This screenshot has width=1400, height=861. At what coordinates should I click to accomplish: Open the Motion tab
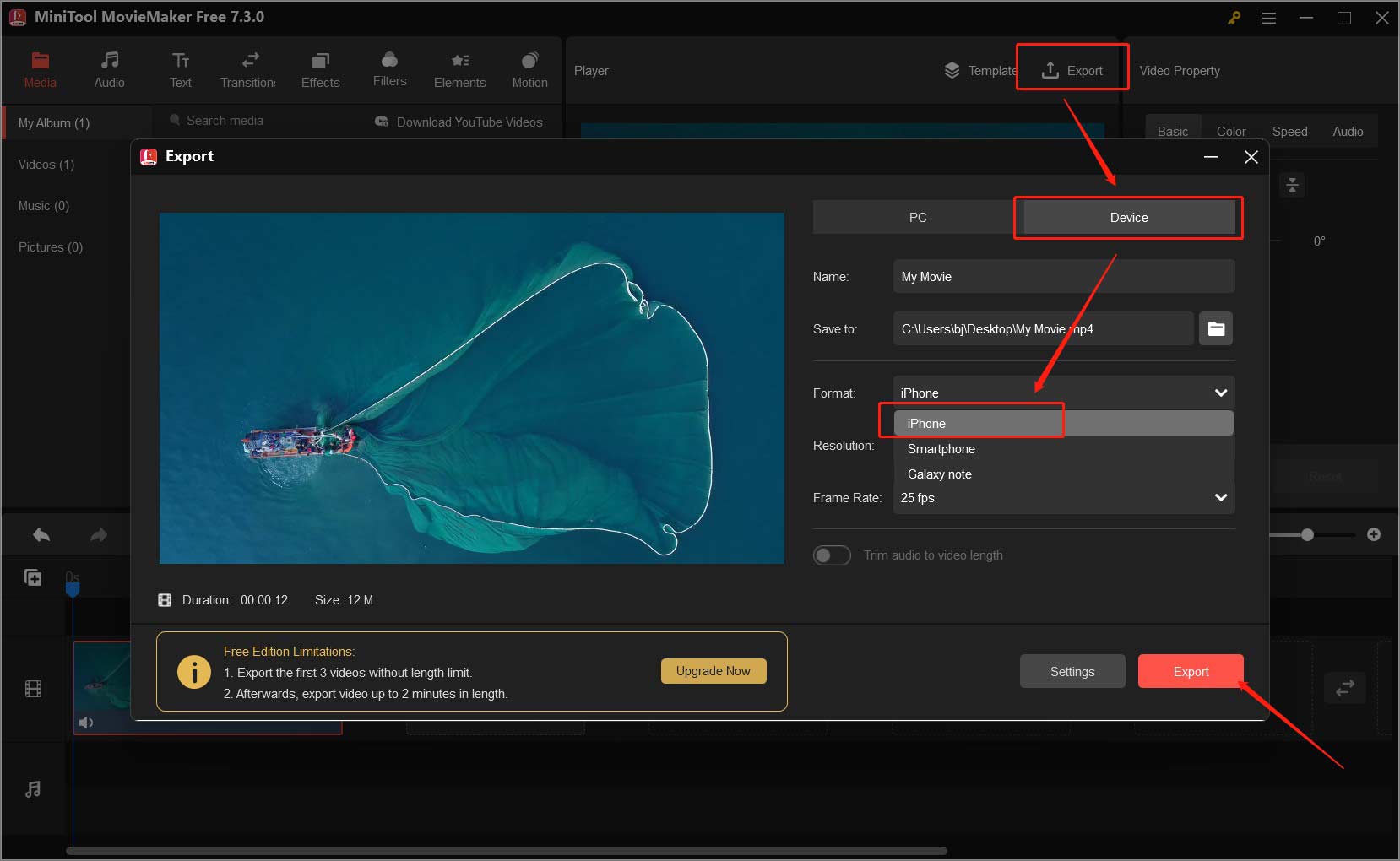coord(529,70)
